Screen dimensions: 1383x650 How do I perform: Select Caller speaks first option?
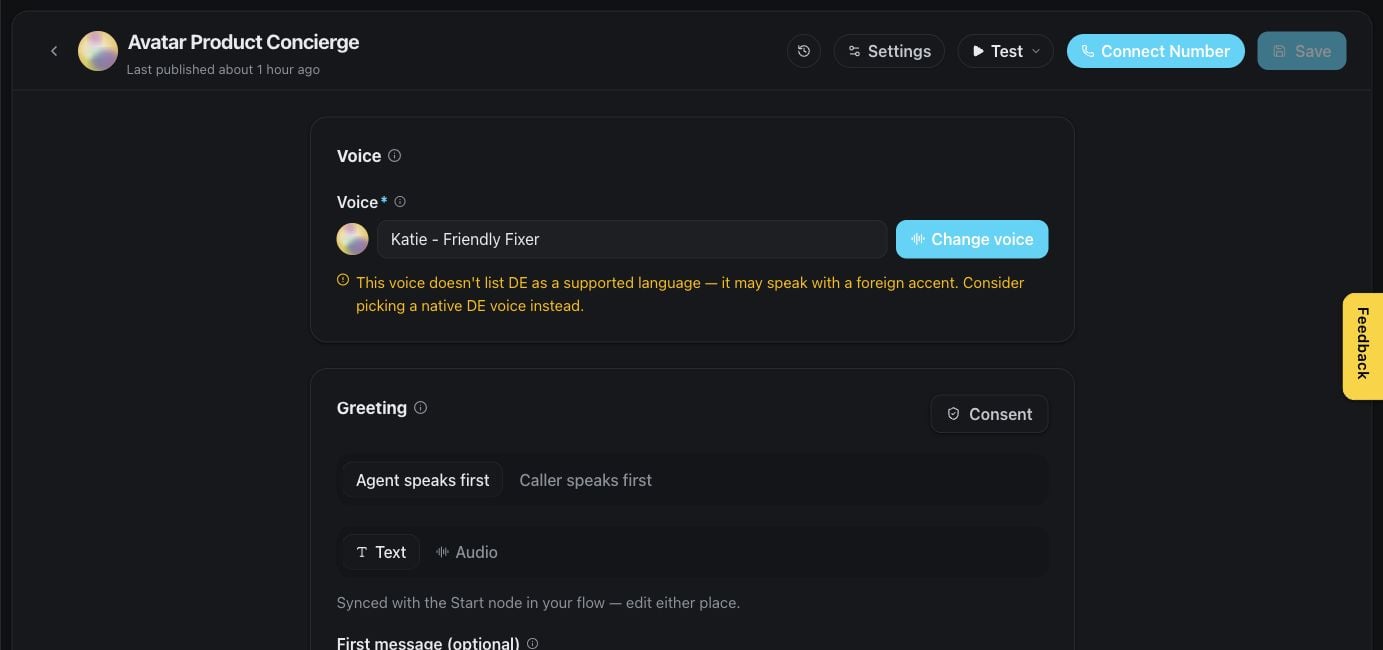coord(586,480)
